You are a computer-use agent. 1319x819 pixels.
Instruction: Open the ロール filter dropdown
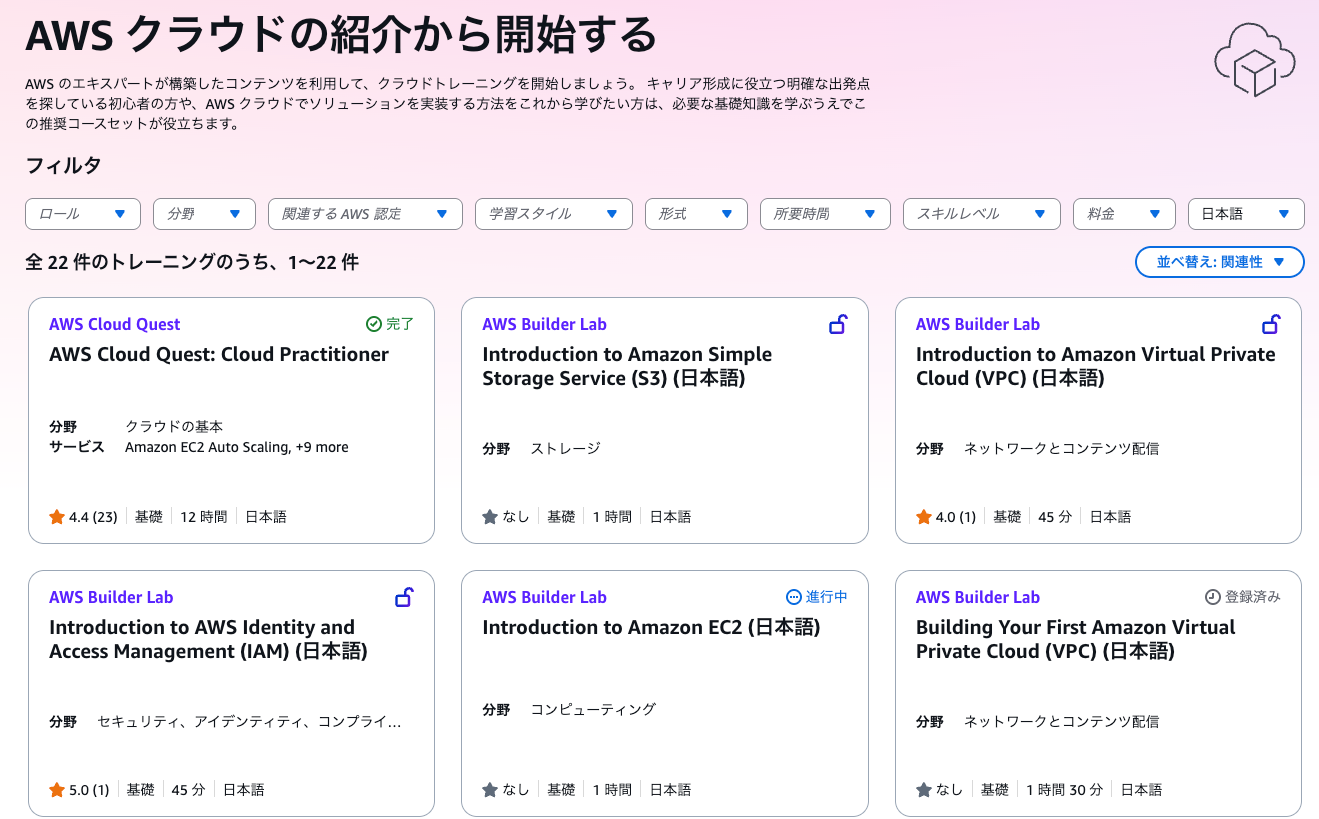(x=82, y=214)
